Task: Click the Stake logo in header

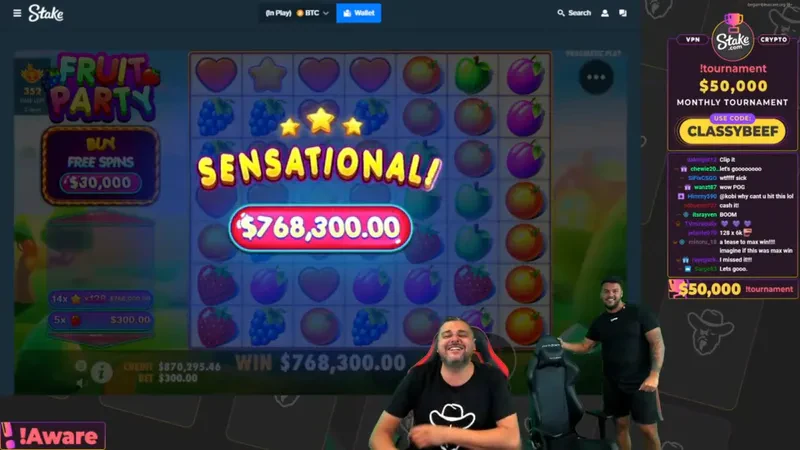Action: (x=45, y=13)
